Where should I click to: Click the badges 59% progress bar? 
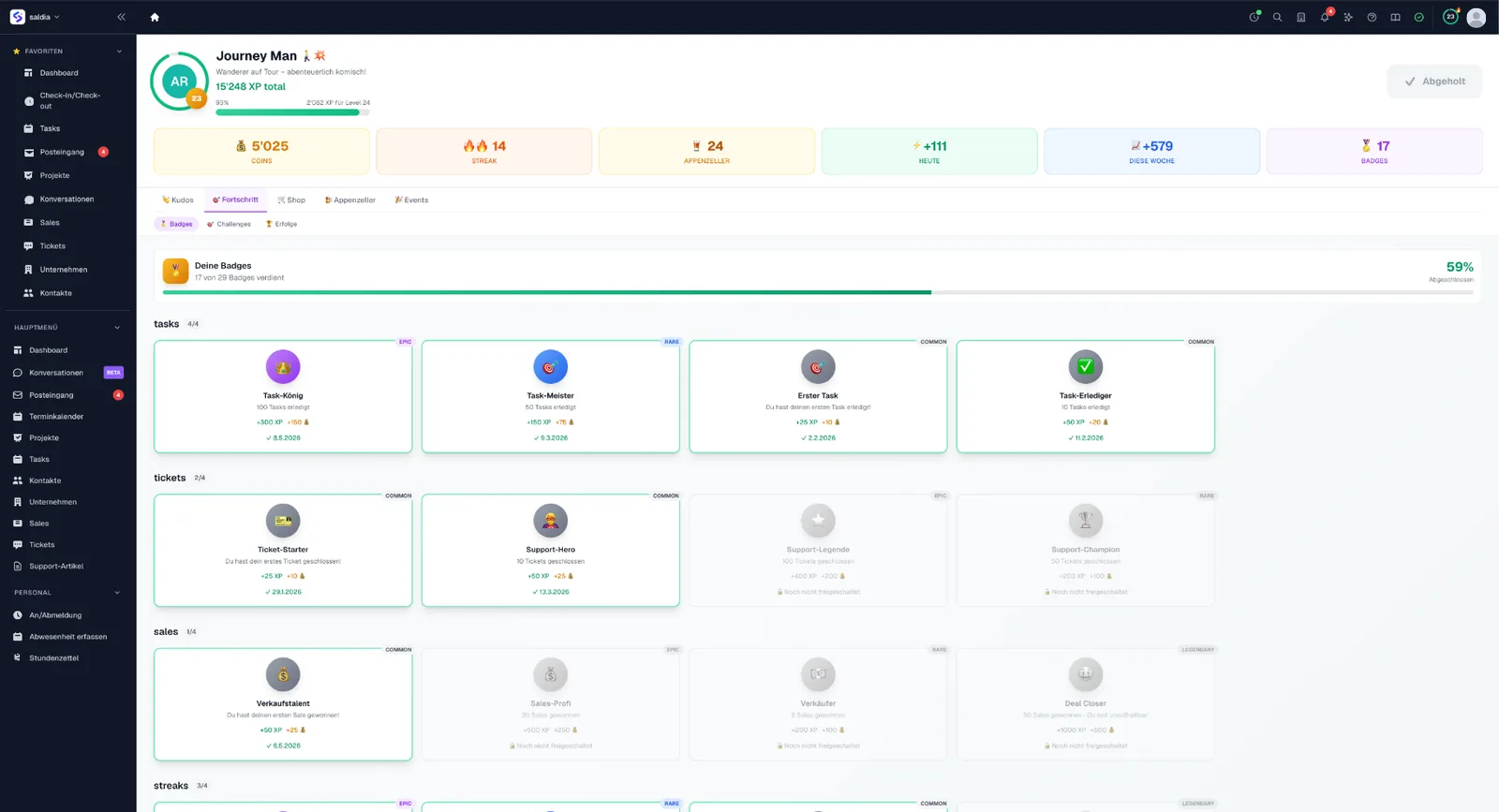(818, 292)
